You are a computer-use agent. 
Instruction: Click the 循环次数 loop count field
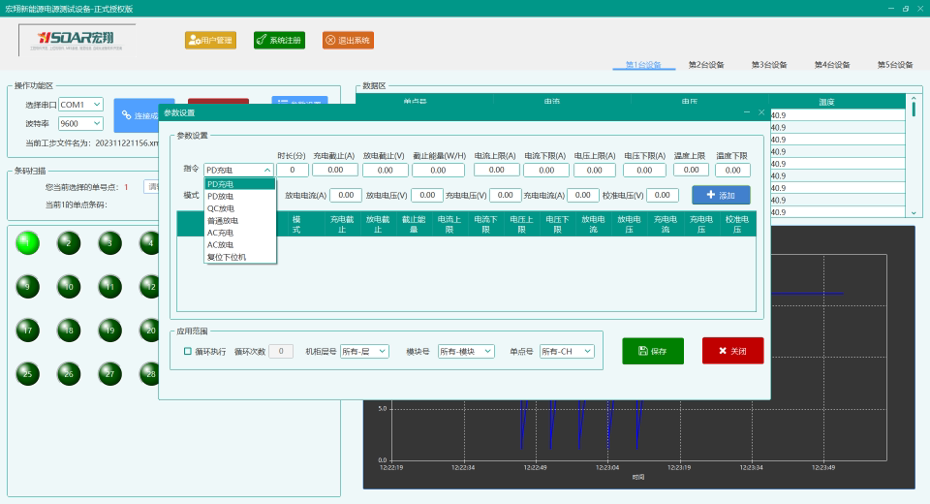(281, 352)
